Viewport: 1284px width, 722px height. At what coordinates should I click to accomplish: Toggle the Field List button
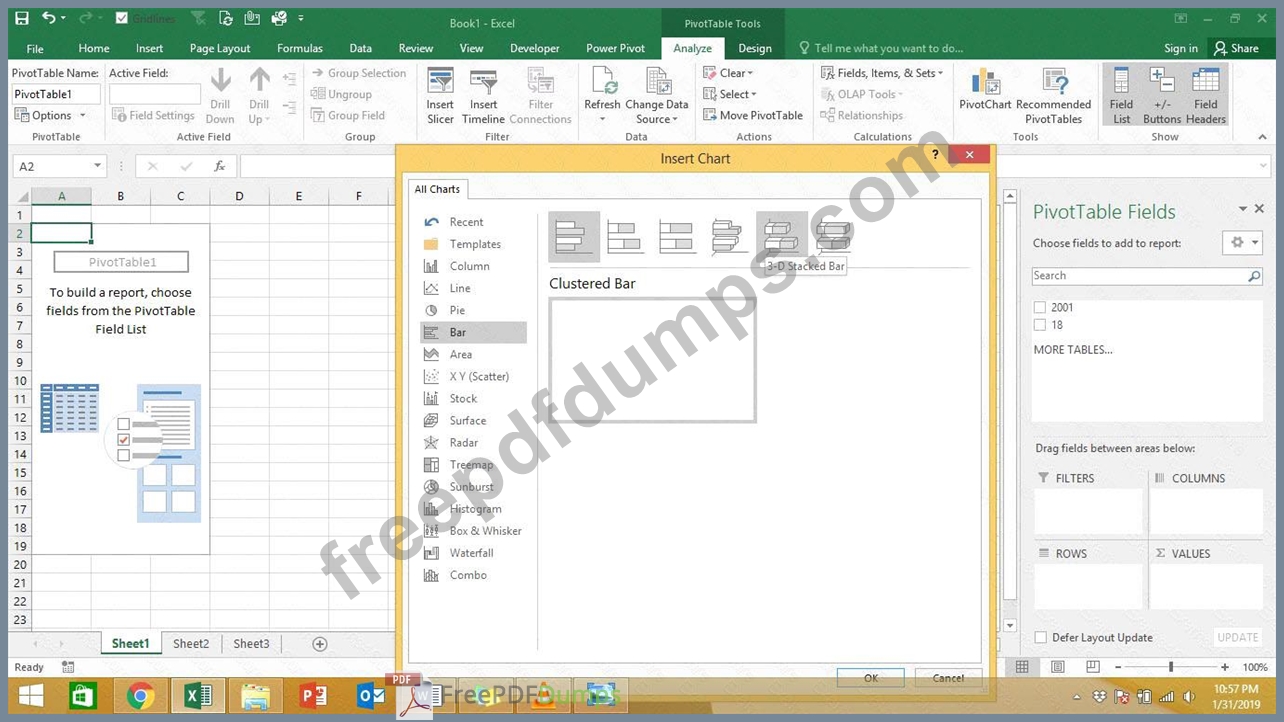pos(1121,97)
